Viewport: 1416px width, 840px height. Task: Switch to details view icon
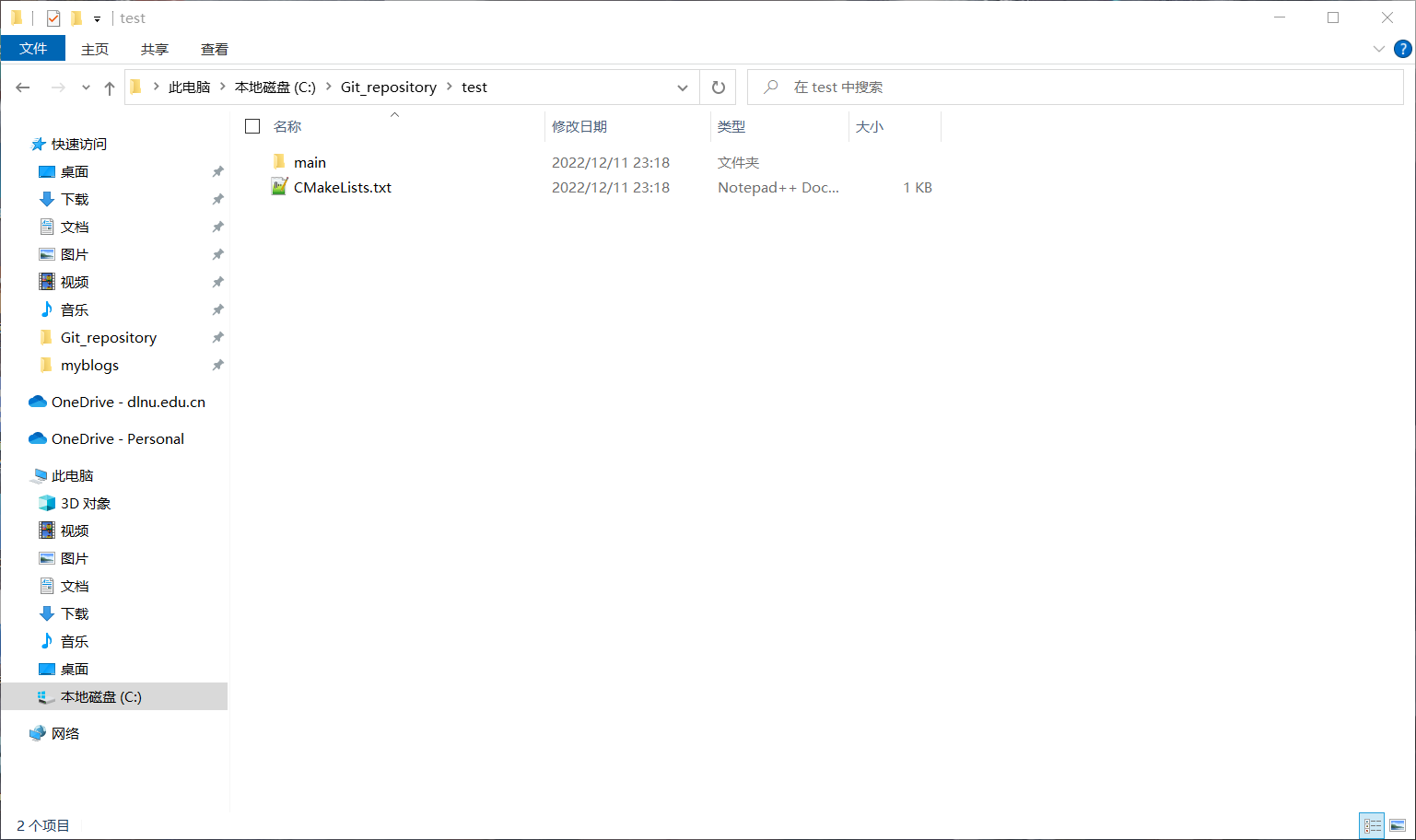[1373, 825]
